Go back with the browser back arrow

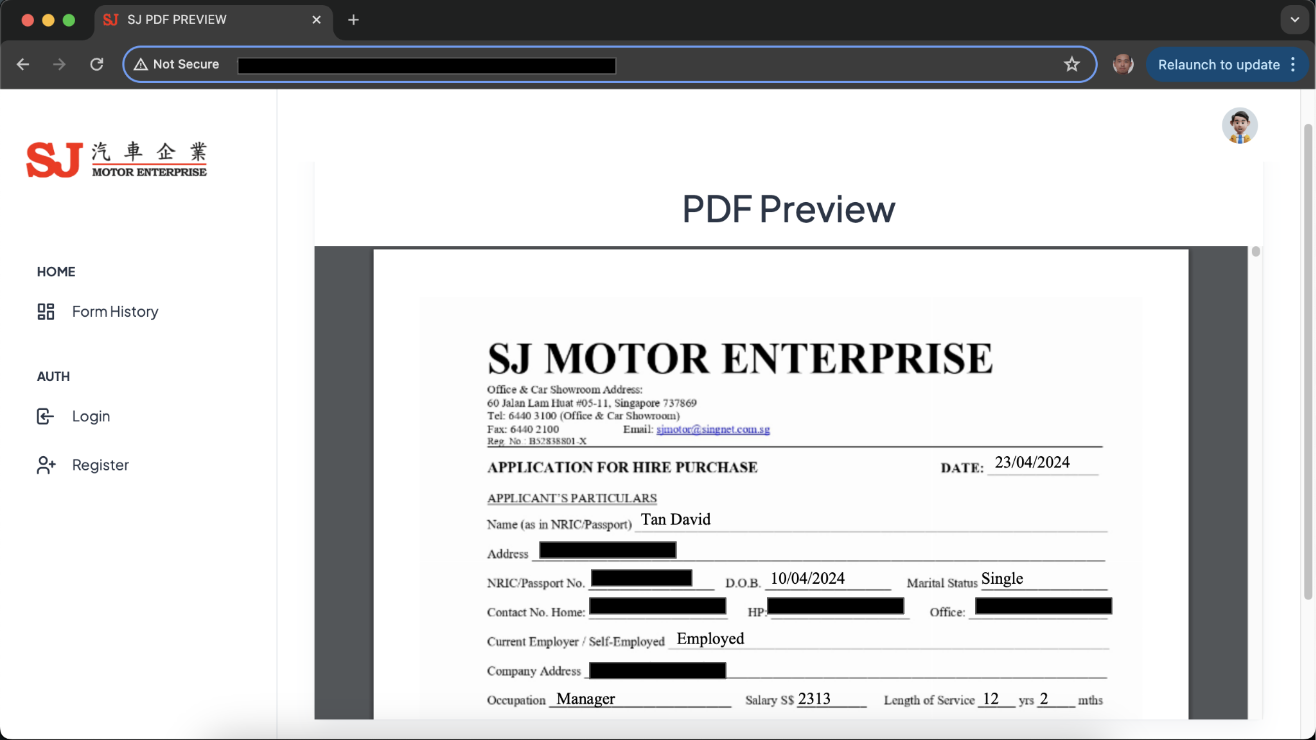pyautogui.click(x=23, y=65)
